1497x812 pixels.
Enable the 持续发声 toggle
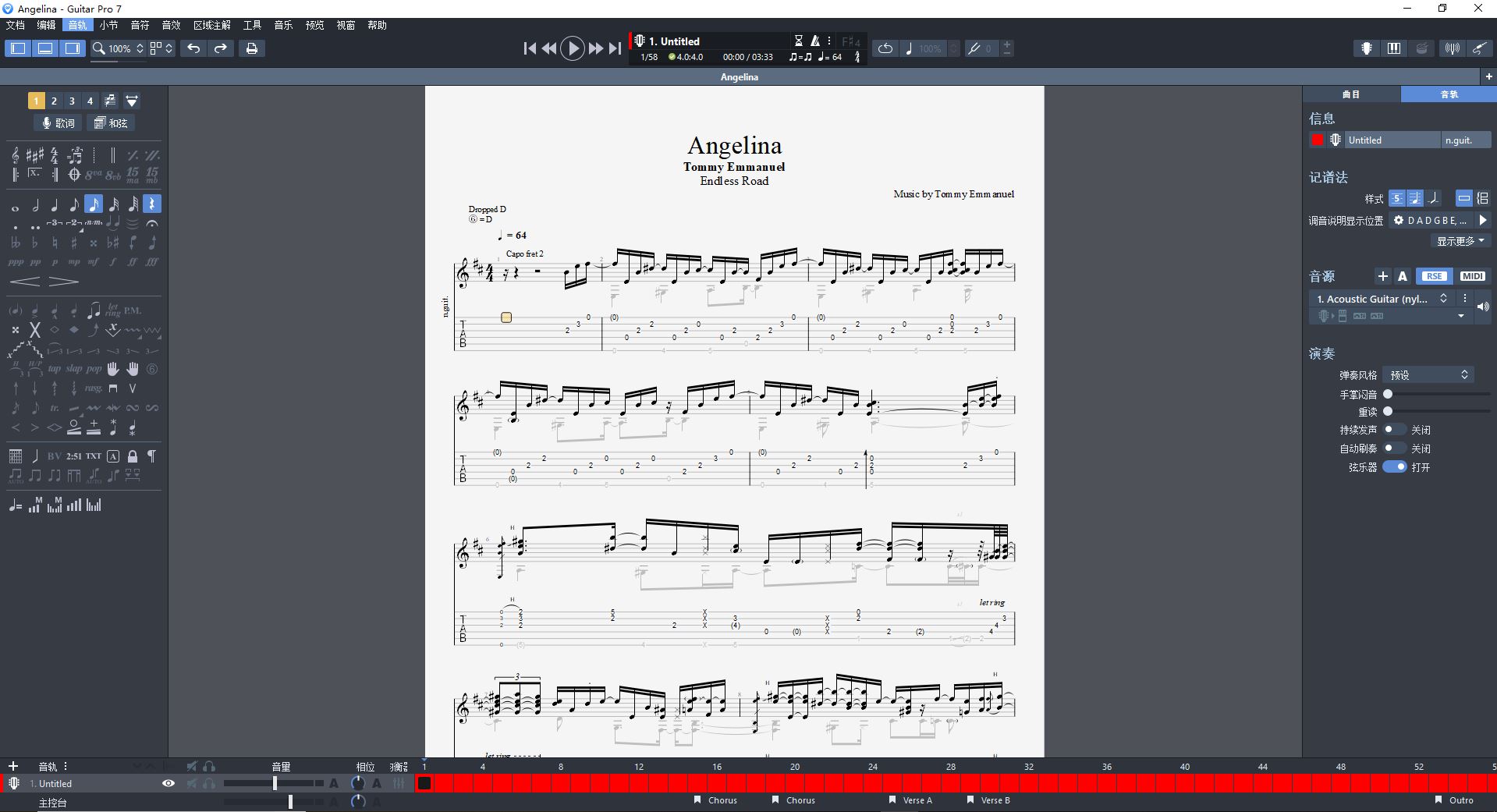(1394, 430)
